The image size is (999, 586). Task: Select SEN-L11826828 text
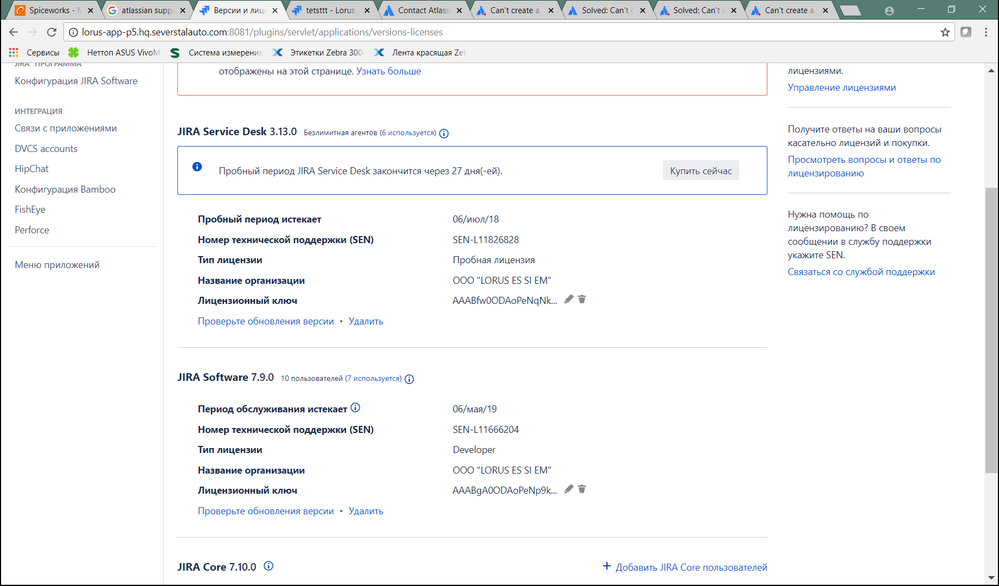(x=485, y=240)
